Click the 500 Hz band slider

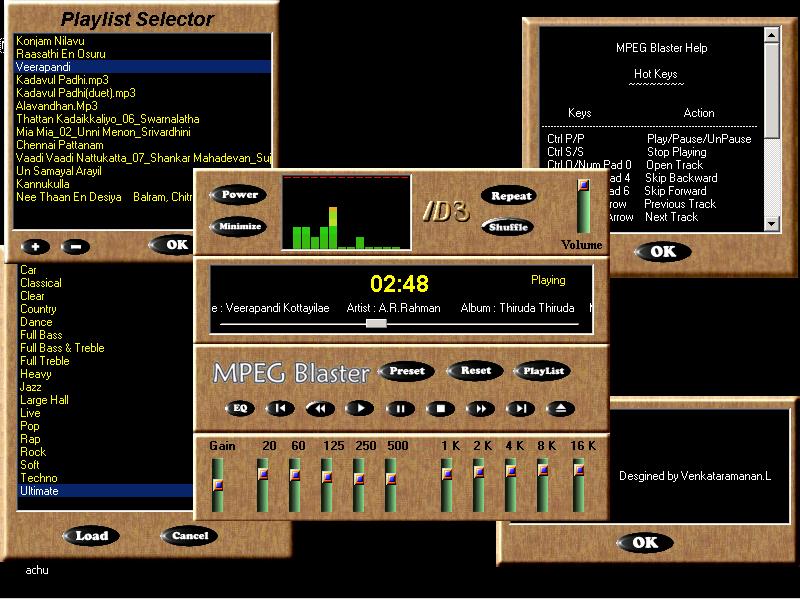point(391,479)
